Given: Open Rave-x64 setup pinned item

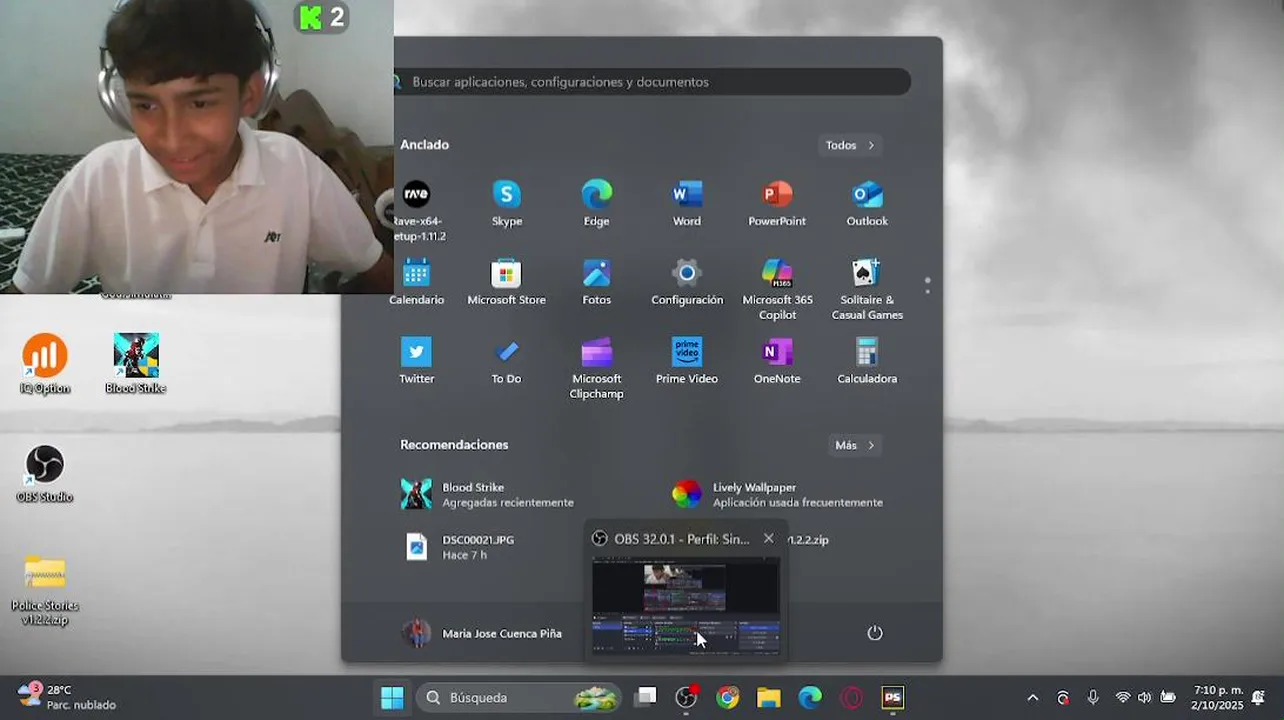Looking at the screenshot, I should [x=417, y=210].
